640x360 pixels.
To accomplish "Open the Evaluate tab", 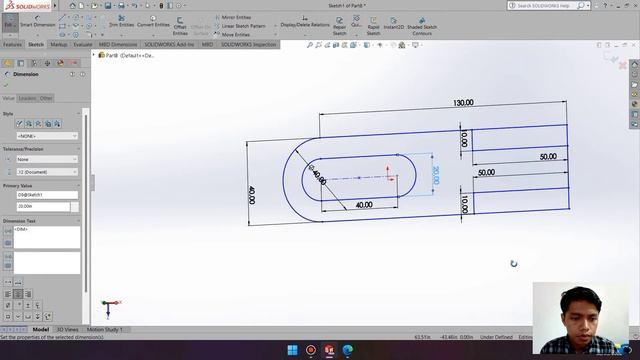I will pyautogui.click(x=83, y=44).
